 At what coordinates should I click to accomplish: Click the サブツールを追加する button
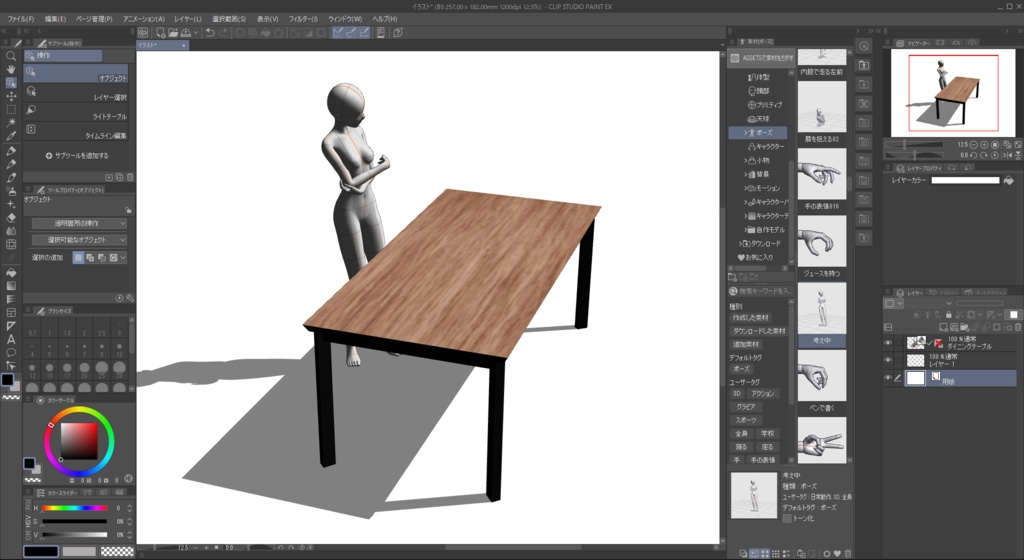(77, 156)
